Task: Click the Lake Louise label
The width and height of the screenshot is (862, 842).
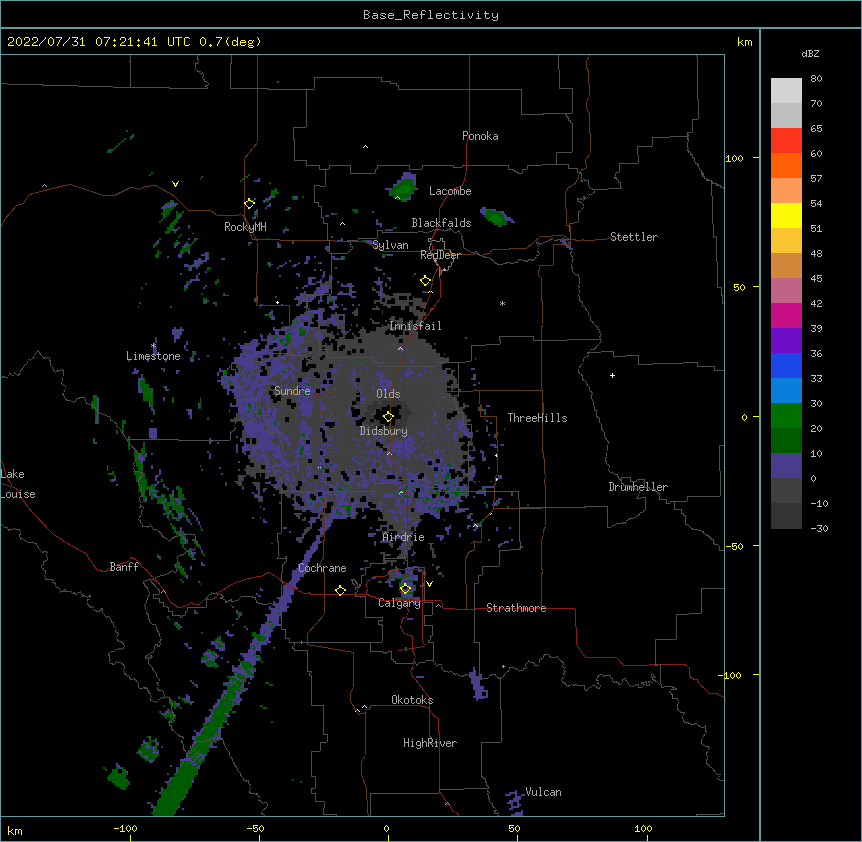Action: click(18, 484)
